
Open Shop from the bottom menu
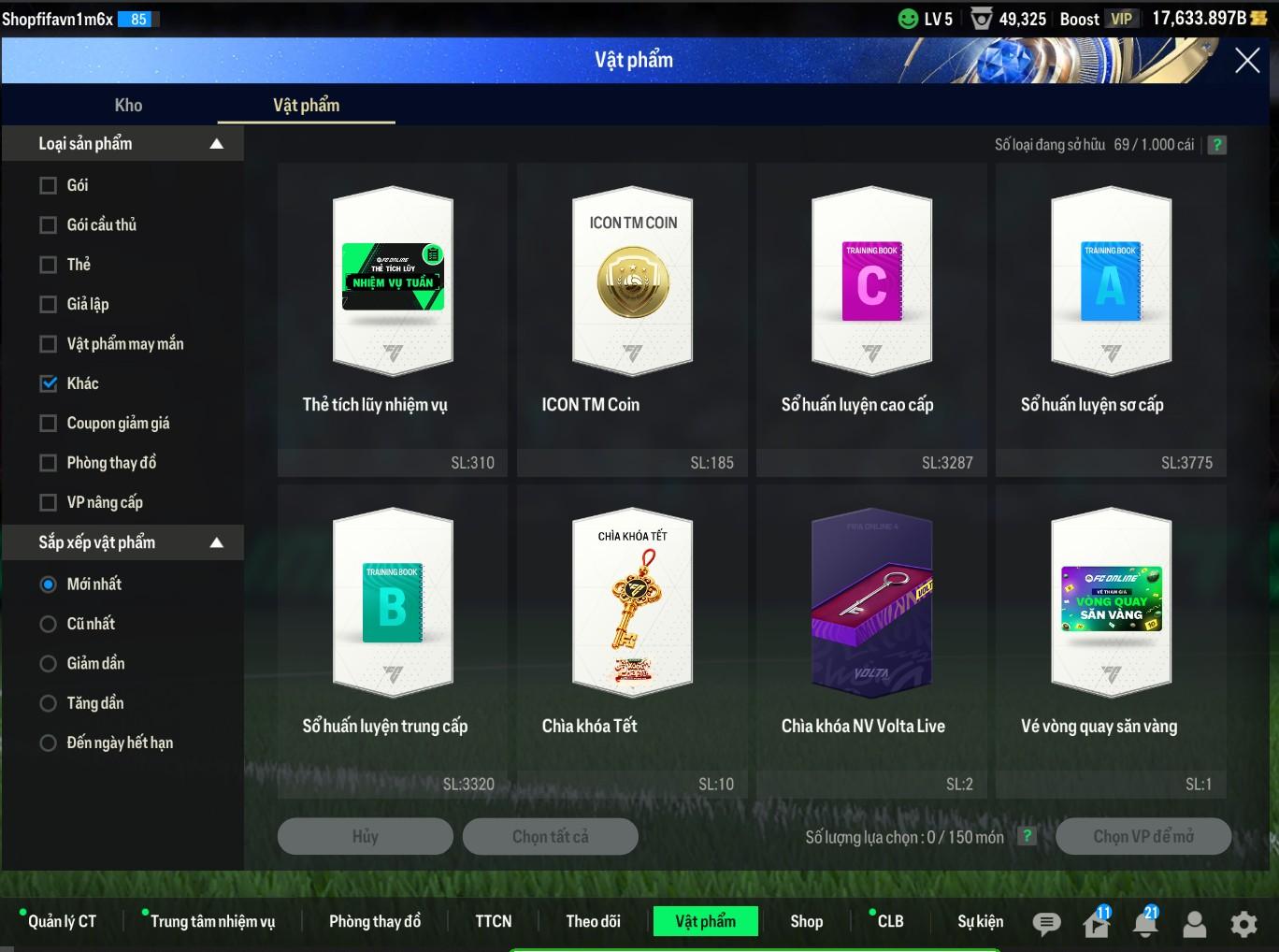(x=806, y=921)
